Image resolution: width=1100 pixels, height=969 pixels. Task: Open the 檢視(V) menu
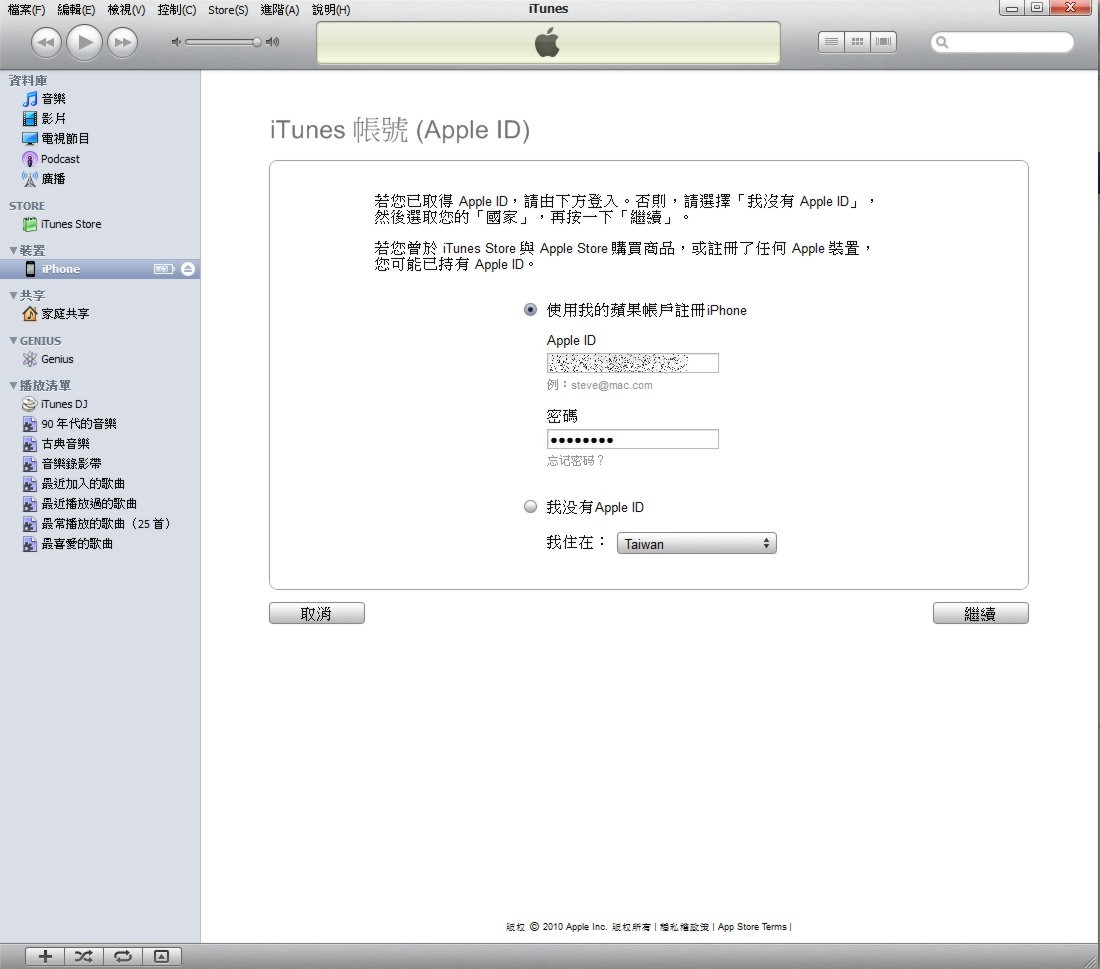[126, 10]
